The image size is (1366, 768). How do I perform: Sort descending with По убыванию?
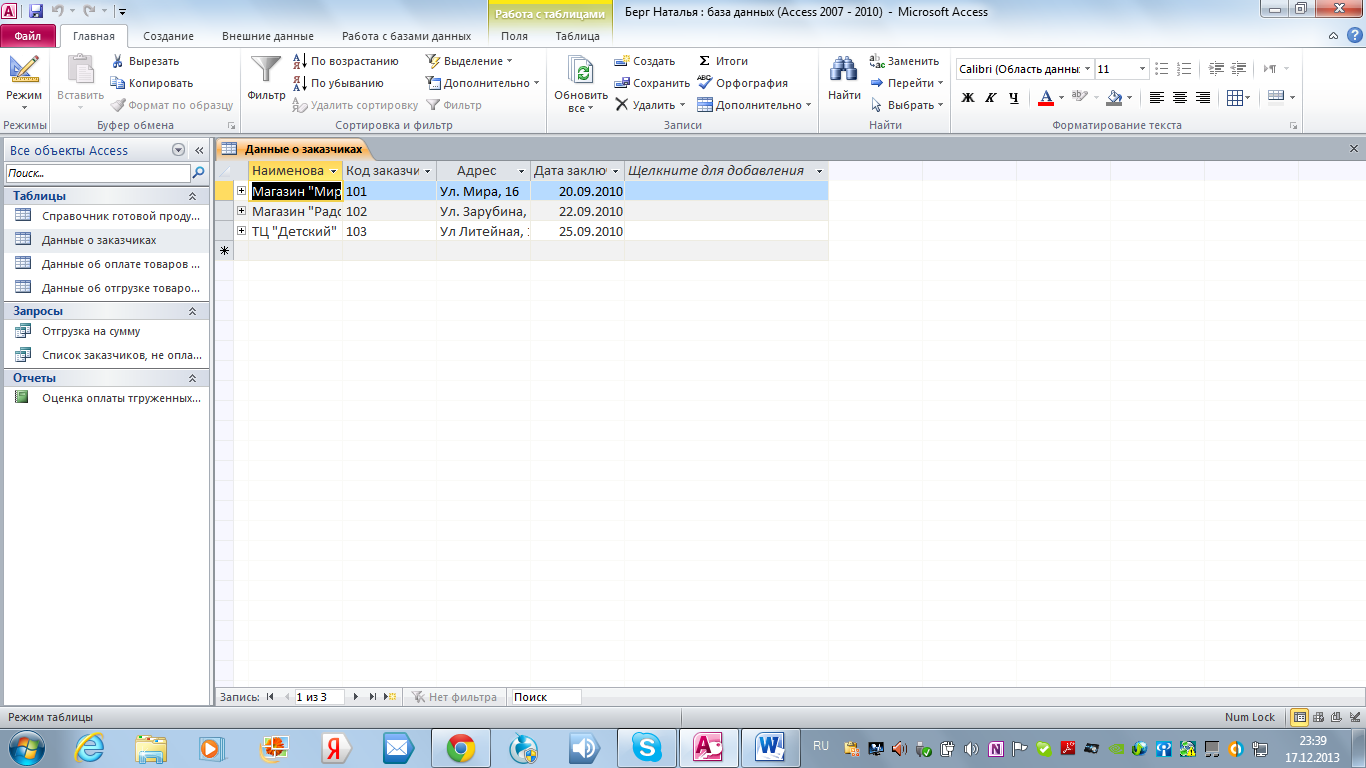click(x=338, y=83)
